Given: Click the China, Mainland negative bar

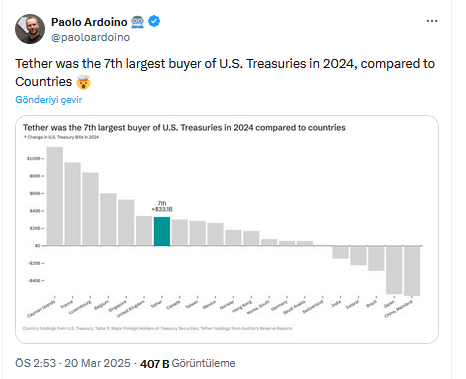Looking at the screenshot, I should pos(412,271).
